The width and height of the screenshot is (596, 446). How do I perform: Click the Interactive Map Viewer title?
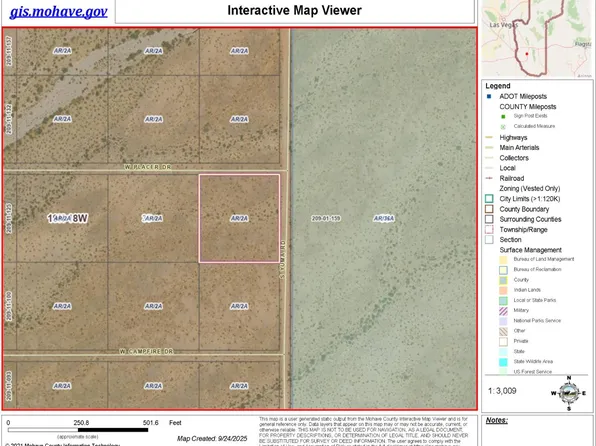click(x=295, y=11)
